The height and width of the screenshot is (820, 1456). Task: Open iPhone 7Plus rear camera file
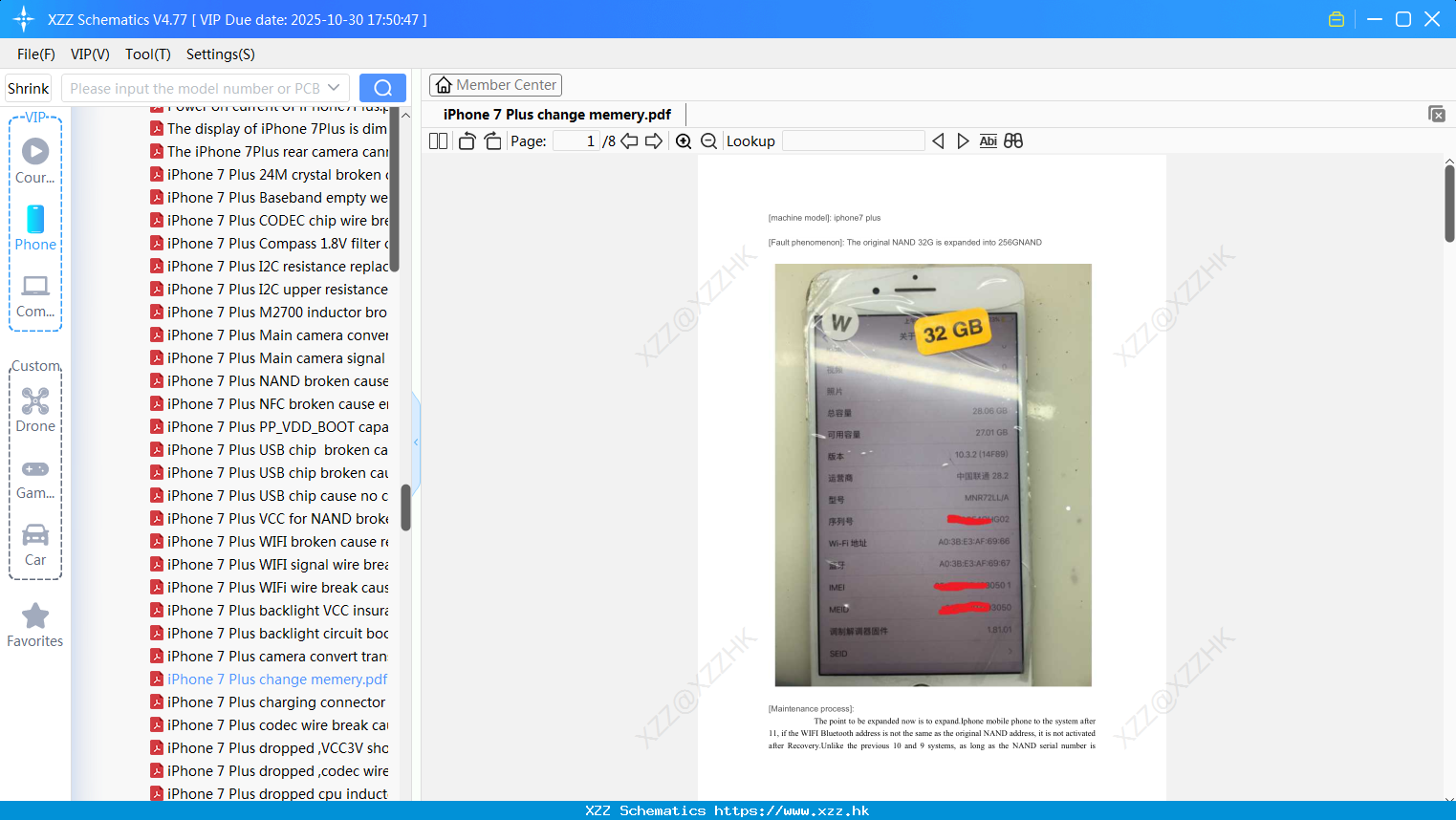tap(269, 152)
